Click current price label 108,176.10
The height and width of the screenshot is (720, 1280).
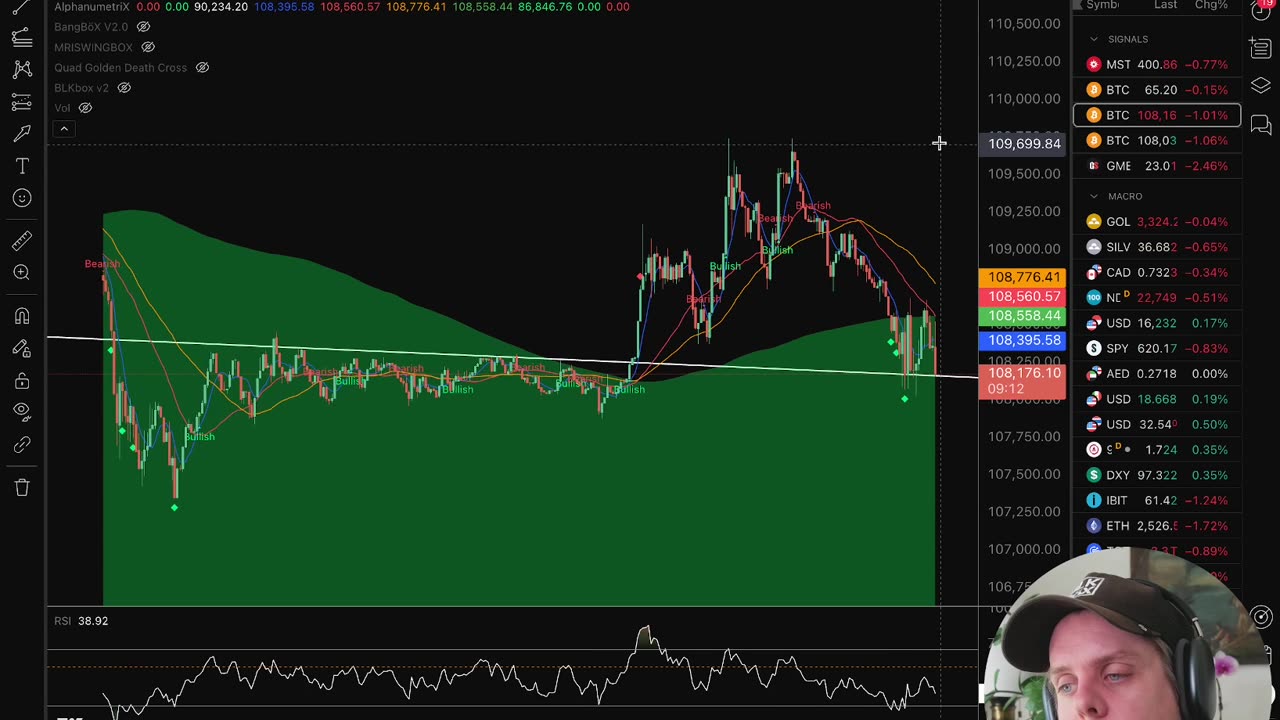(1023, 380)
